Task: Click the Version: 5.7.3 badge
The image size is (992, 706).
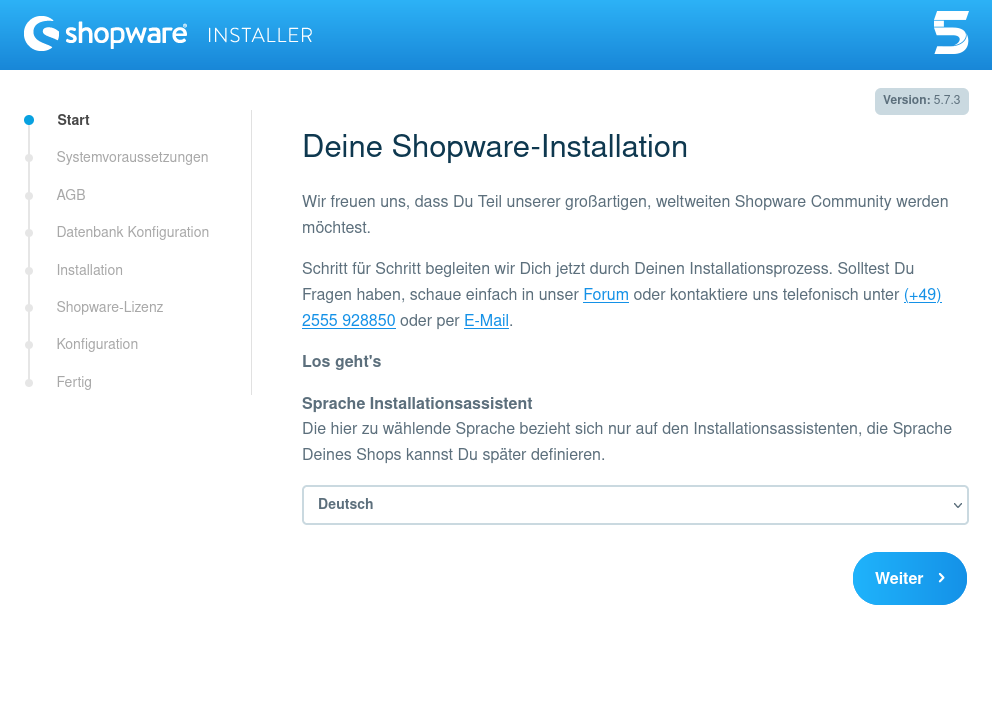Action: pyautogui.click(x=922, y=101)
